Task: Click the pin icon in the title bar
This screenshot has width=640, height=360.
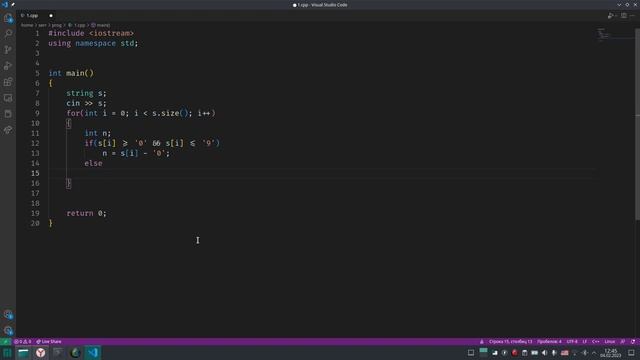Action: coord(13,5)
